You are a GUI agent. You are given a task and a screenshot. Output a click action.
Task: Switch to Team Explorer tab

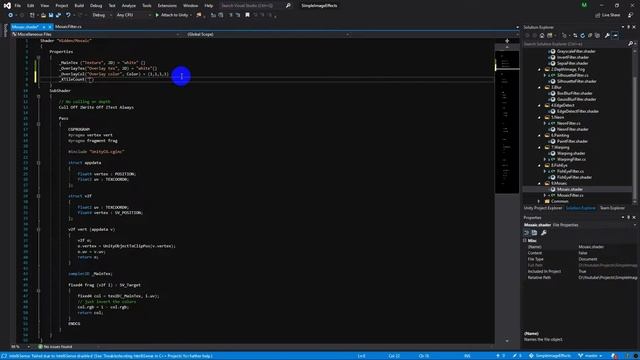(x=612, y=208)
